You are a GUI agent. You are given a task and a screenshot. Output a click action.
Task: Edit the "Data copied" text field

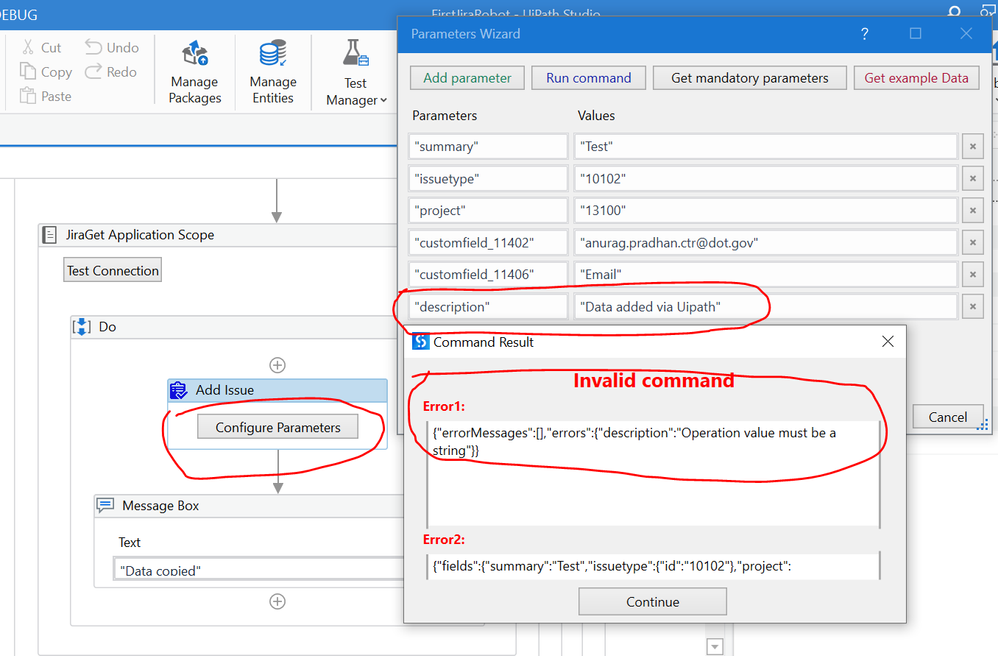[x=258, y=569]
